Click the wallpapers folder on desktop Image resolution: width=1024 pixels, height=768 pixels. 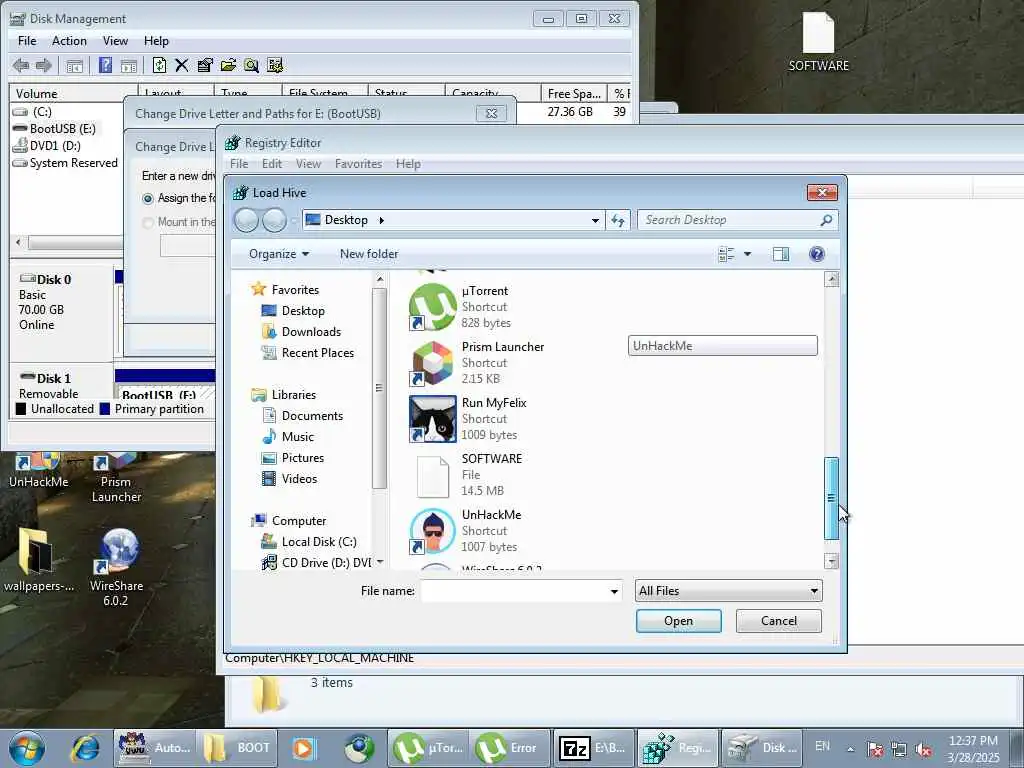pos(39,560)
